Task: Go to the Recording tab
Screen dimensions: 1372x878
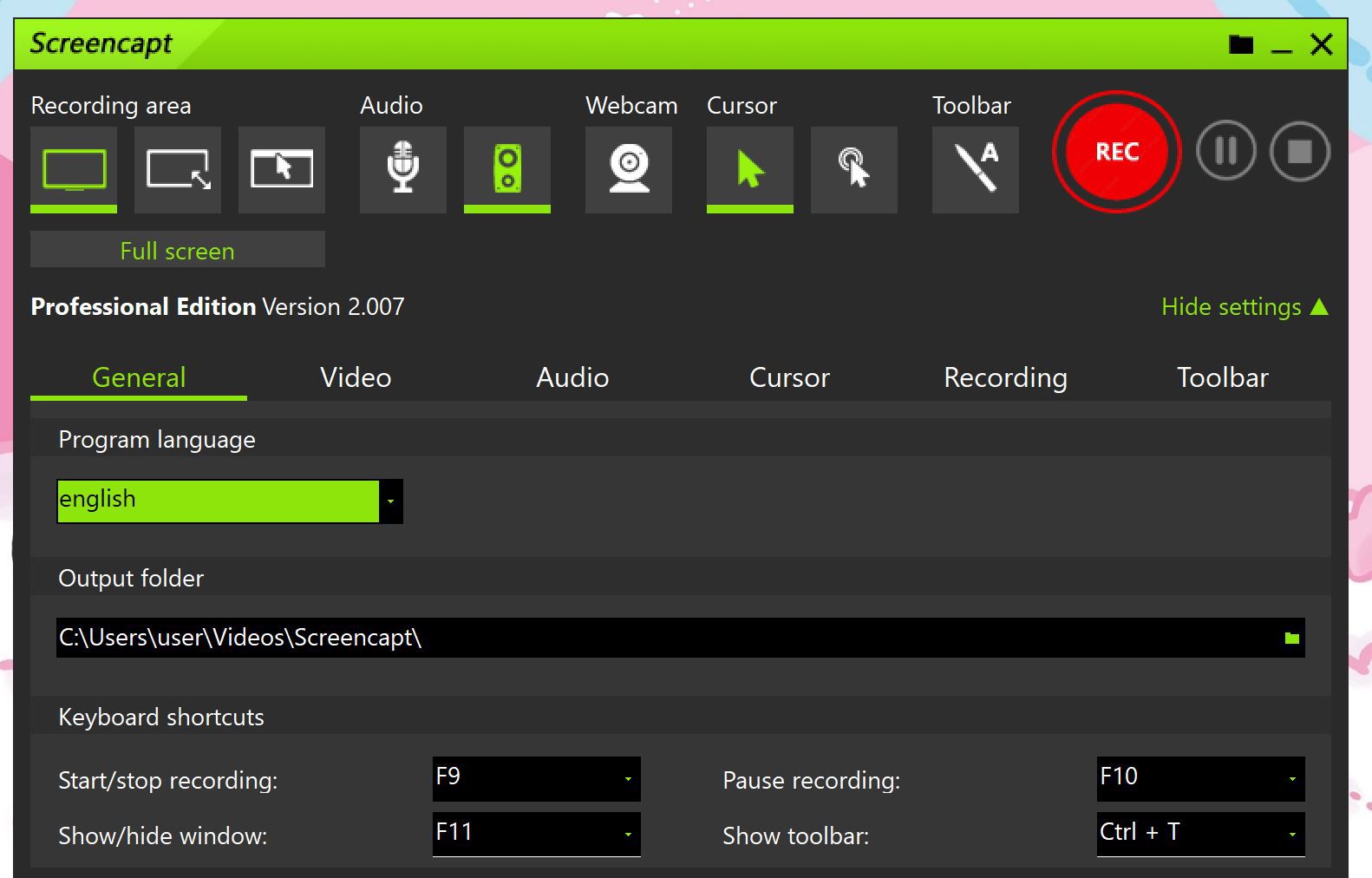Action: click(1006, 378)
